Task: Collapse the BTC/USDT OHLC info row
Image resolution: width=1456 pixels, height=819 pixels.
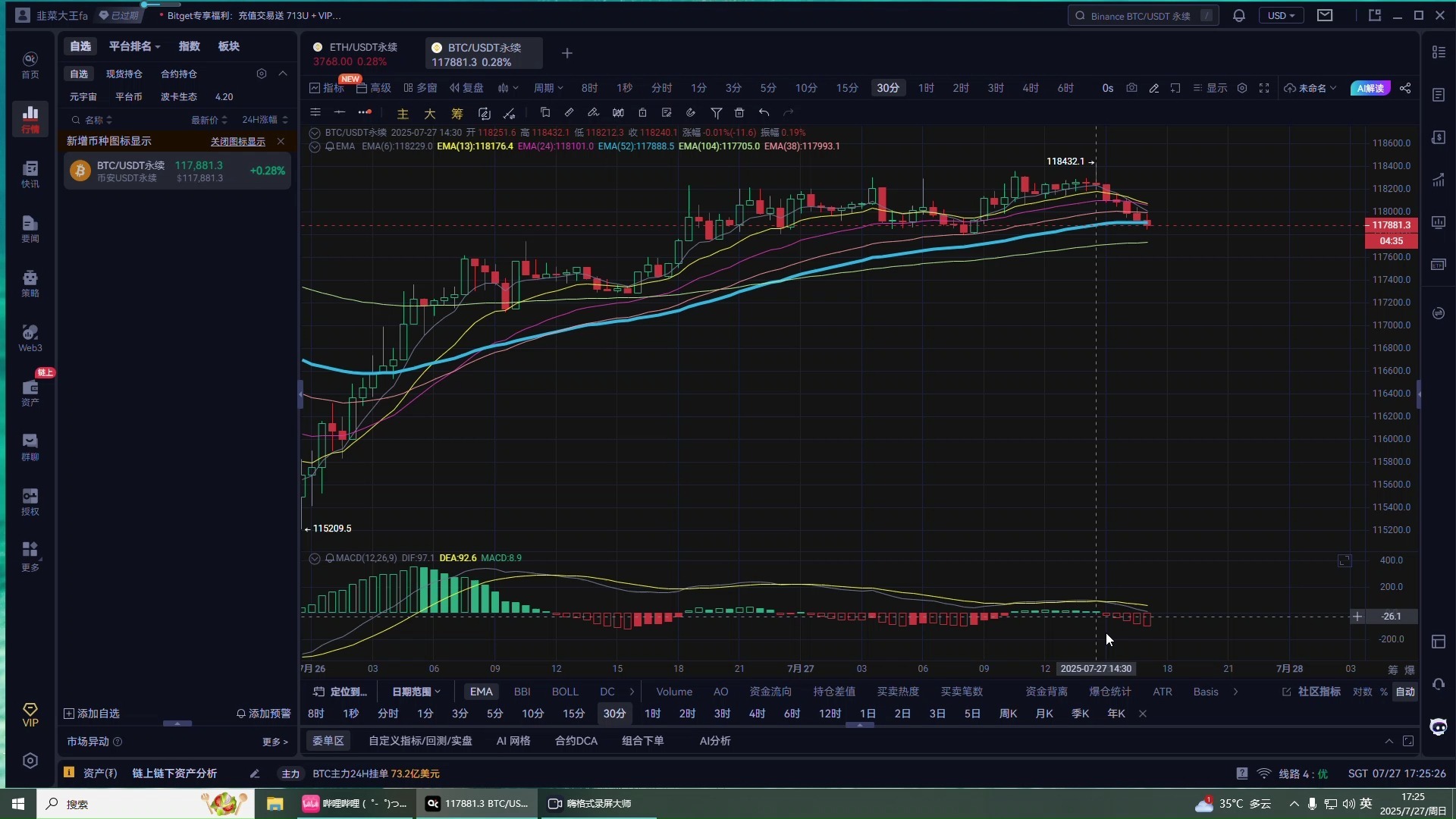Action: click(315, 133)
